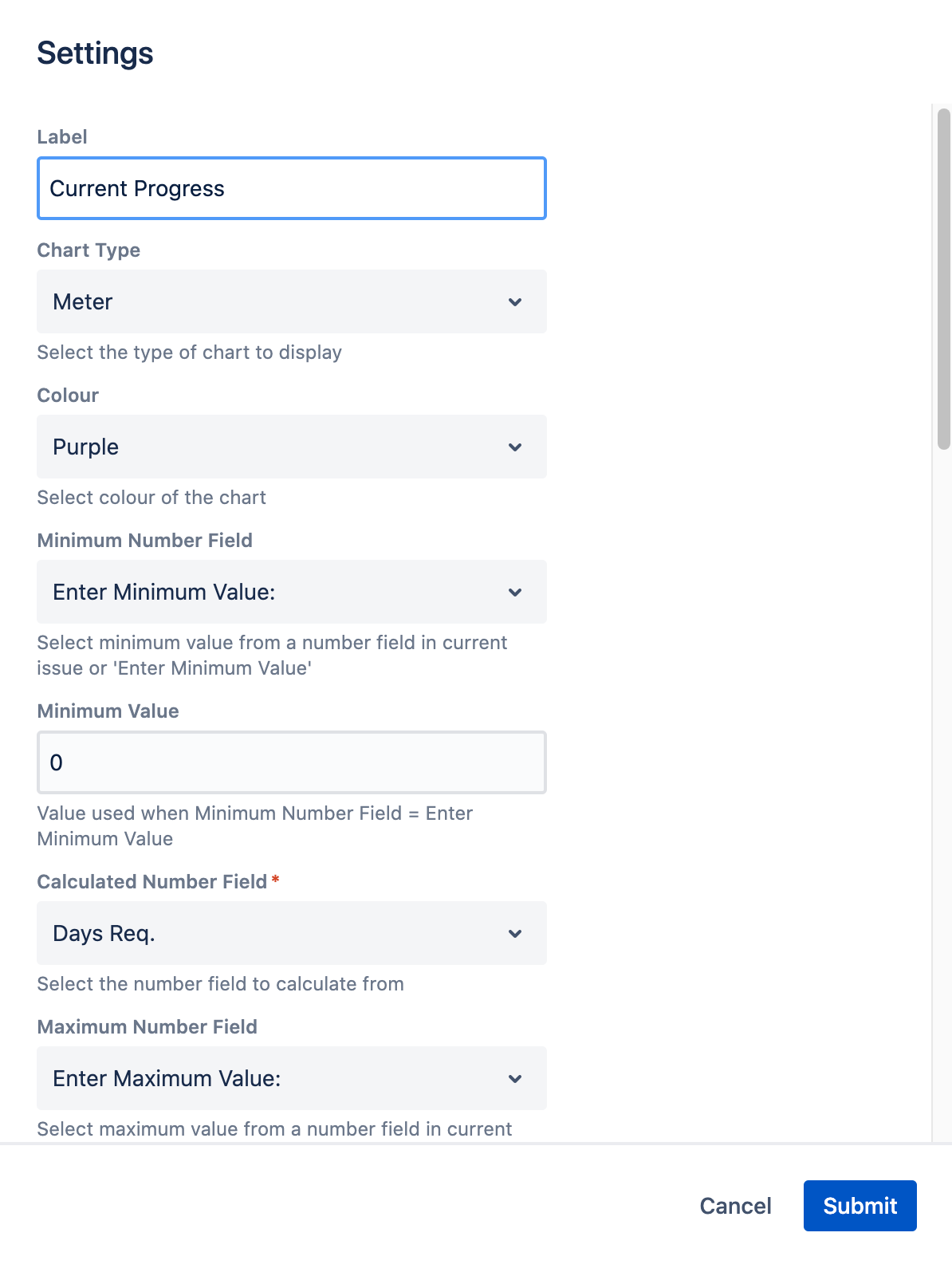Click the chevron on the Days Req. dropdown
The height and width of the screenshot is (1268, 952).
pyautogui.click(x=515, y=933)
